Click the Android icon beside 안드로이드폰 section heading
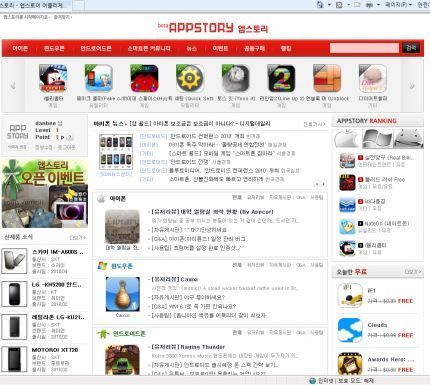 click(x=103, y=334)
